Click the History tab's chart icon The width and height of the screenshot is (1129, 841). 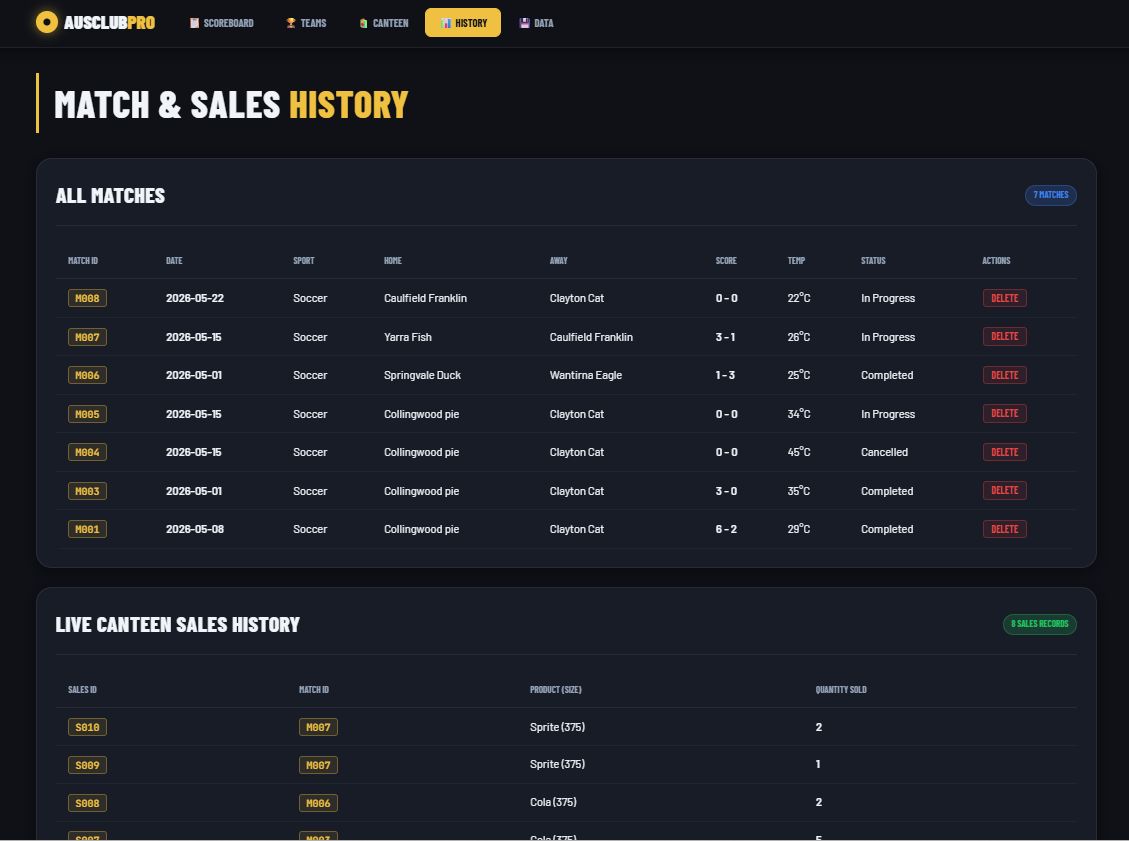(446, 23)
